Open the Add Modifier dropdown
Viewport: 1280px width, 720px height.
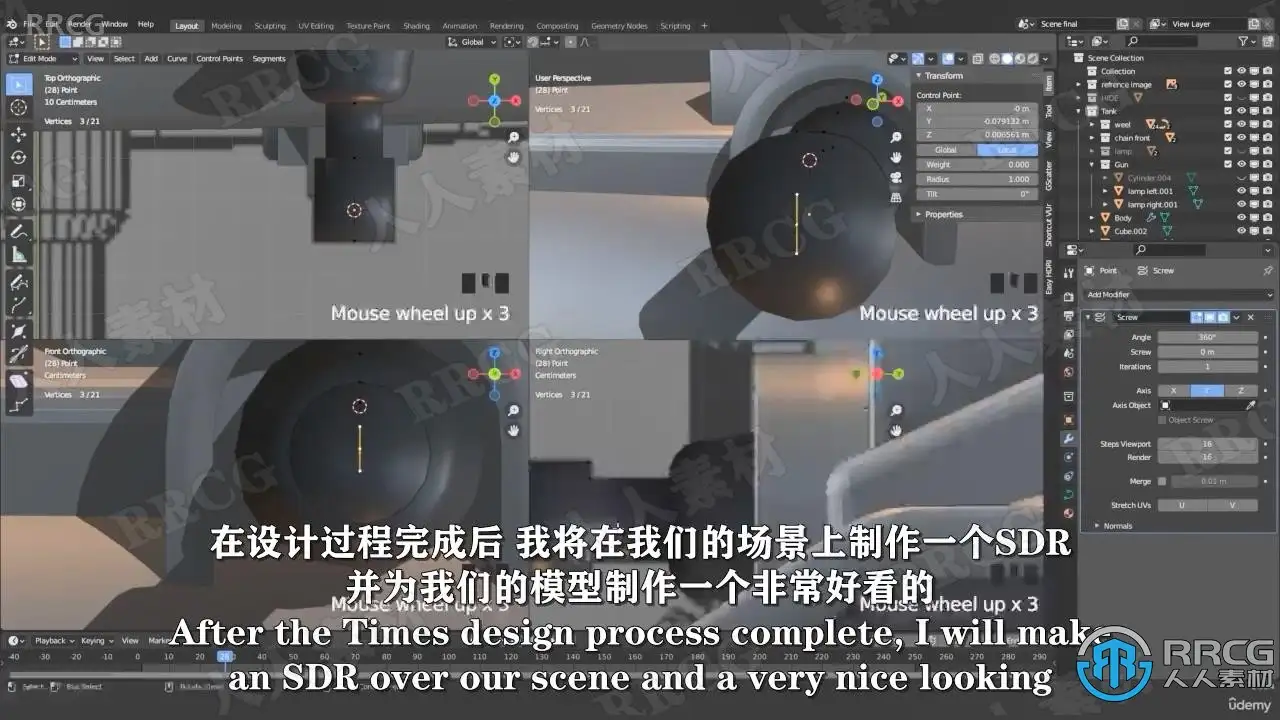point(1179,295)
